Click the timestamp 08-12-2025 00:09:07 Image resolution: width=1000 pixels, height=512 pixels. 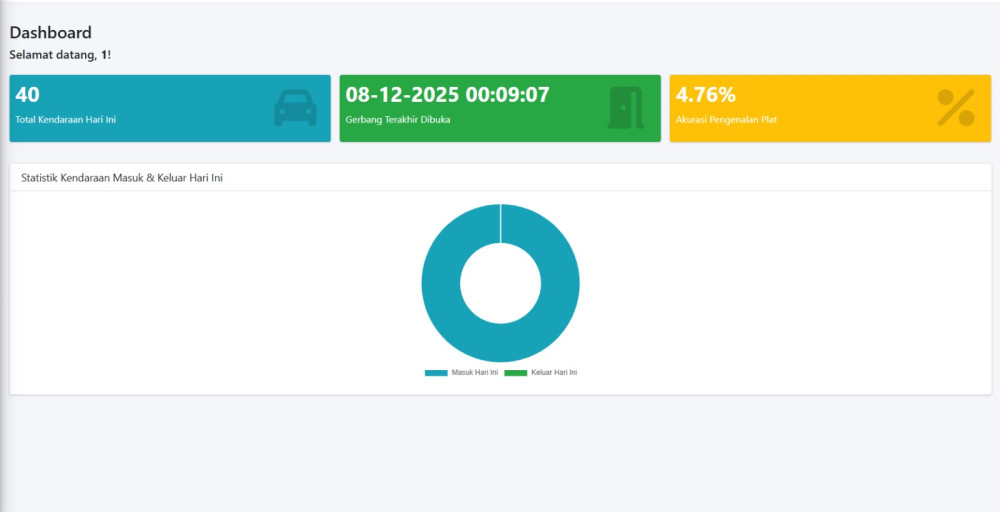(447, 95)
